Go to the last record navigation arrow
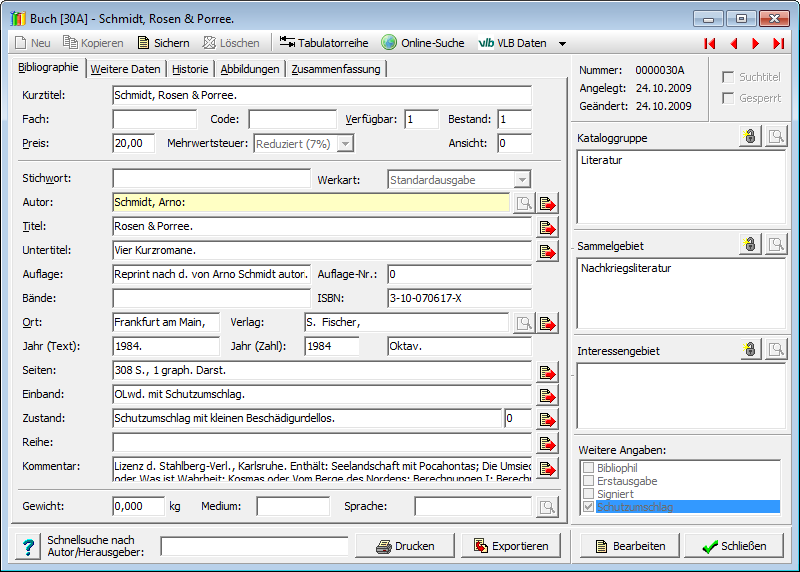Screen dimensions: 800x572 pyautogui.click(x=778, y=43)
